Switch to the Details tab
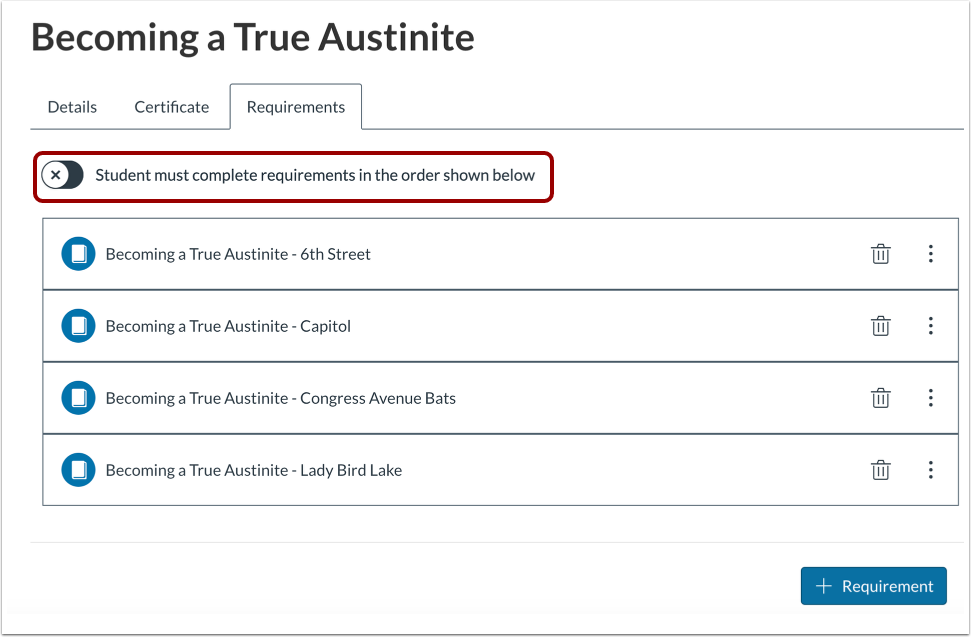The width and height of the screenshot is (971, 637). click(71, 107)
